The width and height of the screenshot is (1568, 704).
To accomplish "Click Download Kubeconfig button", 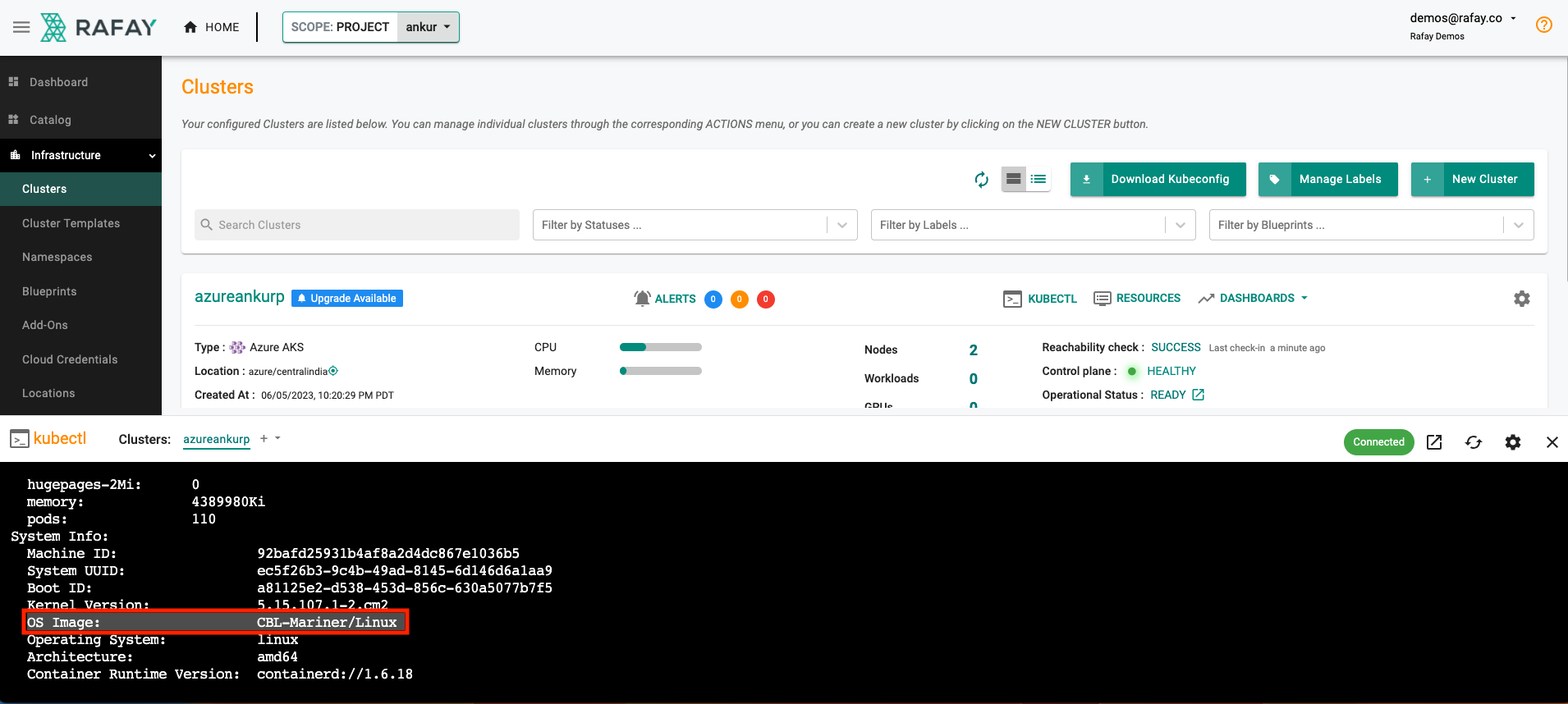I will click(x=1158, y=179).
